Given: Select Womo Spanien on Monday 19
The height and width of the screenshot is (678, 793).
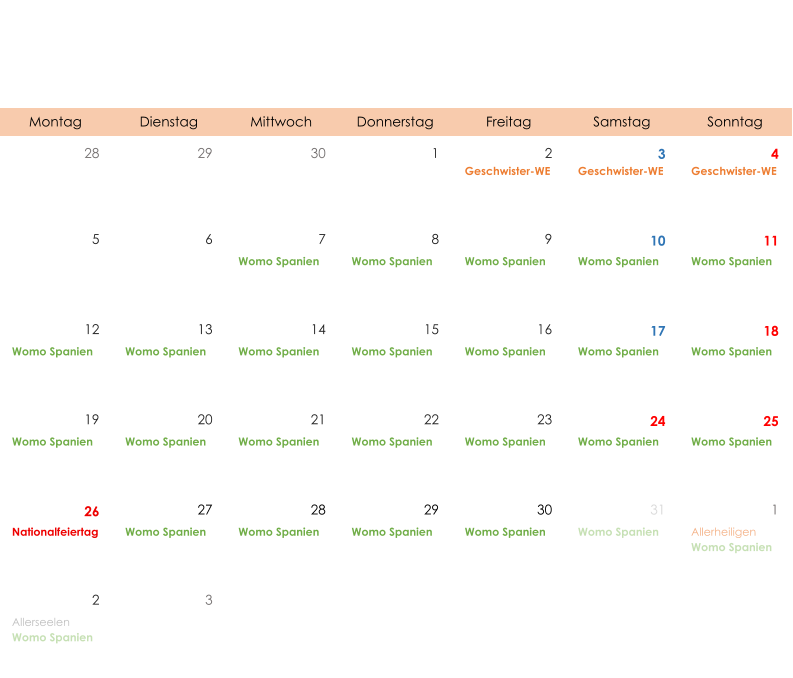Looking at the screenshot, I should 52,442.
